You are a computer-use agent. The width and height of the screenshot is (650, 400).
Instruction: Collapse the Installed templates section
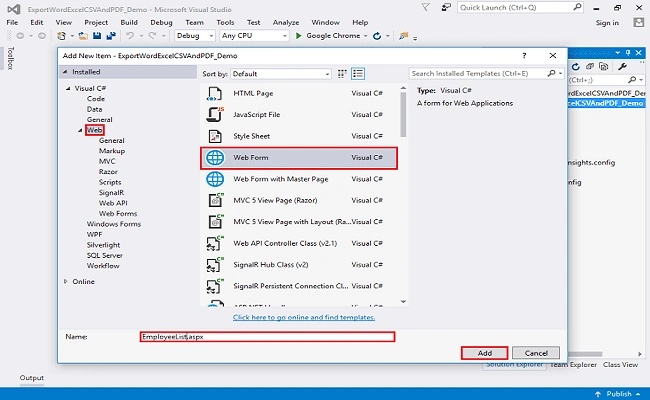click(65, 72)
